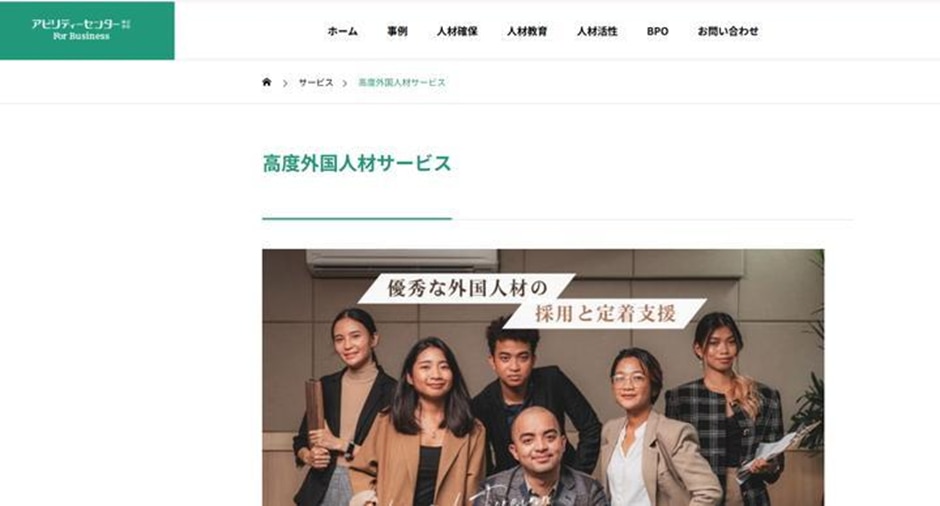This screenshot has height=506, width=940.
Task: Follow the サービス breadcrumb link
Action: coord(316,83)
